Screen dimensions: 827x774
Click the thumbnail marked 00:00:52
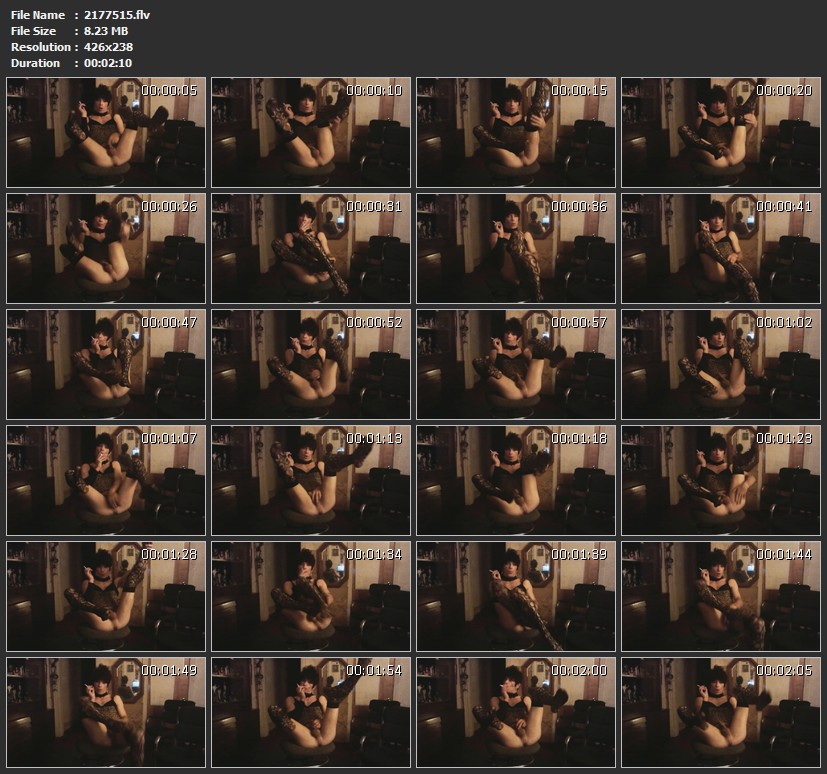point(310,365)
